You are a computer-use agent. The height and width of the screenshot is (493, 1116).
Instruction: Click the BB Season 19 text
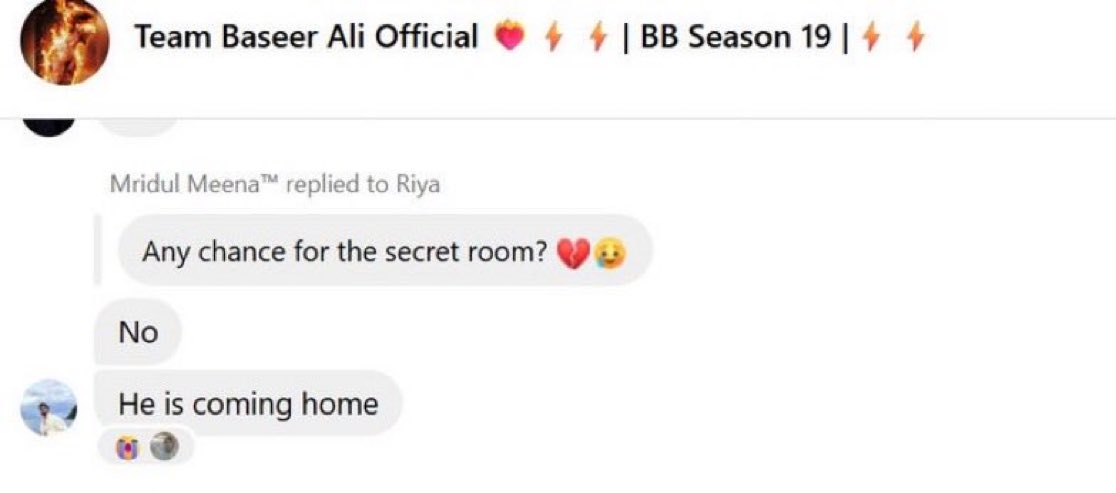[x=735, y=37]
